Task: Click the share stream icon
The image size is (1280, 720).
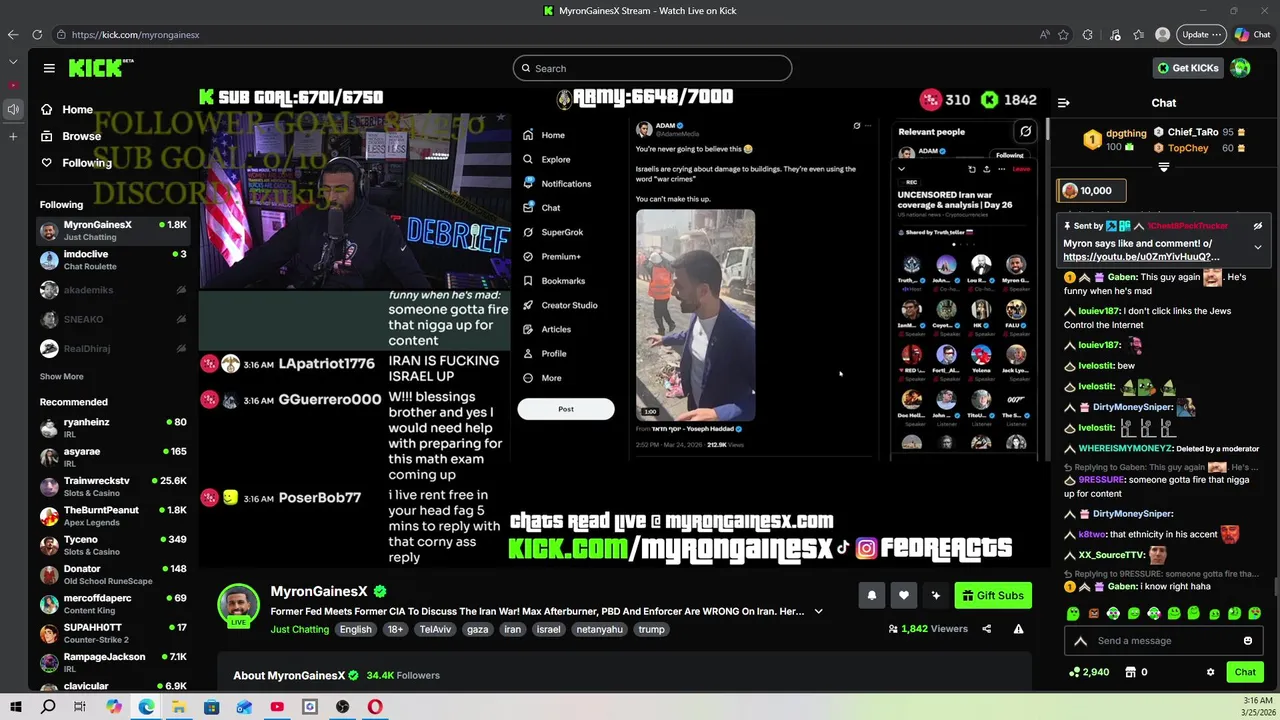Action: click(x=986, y=629)
